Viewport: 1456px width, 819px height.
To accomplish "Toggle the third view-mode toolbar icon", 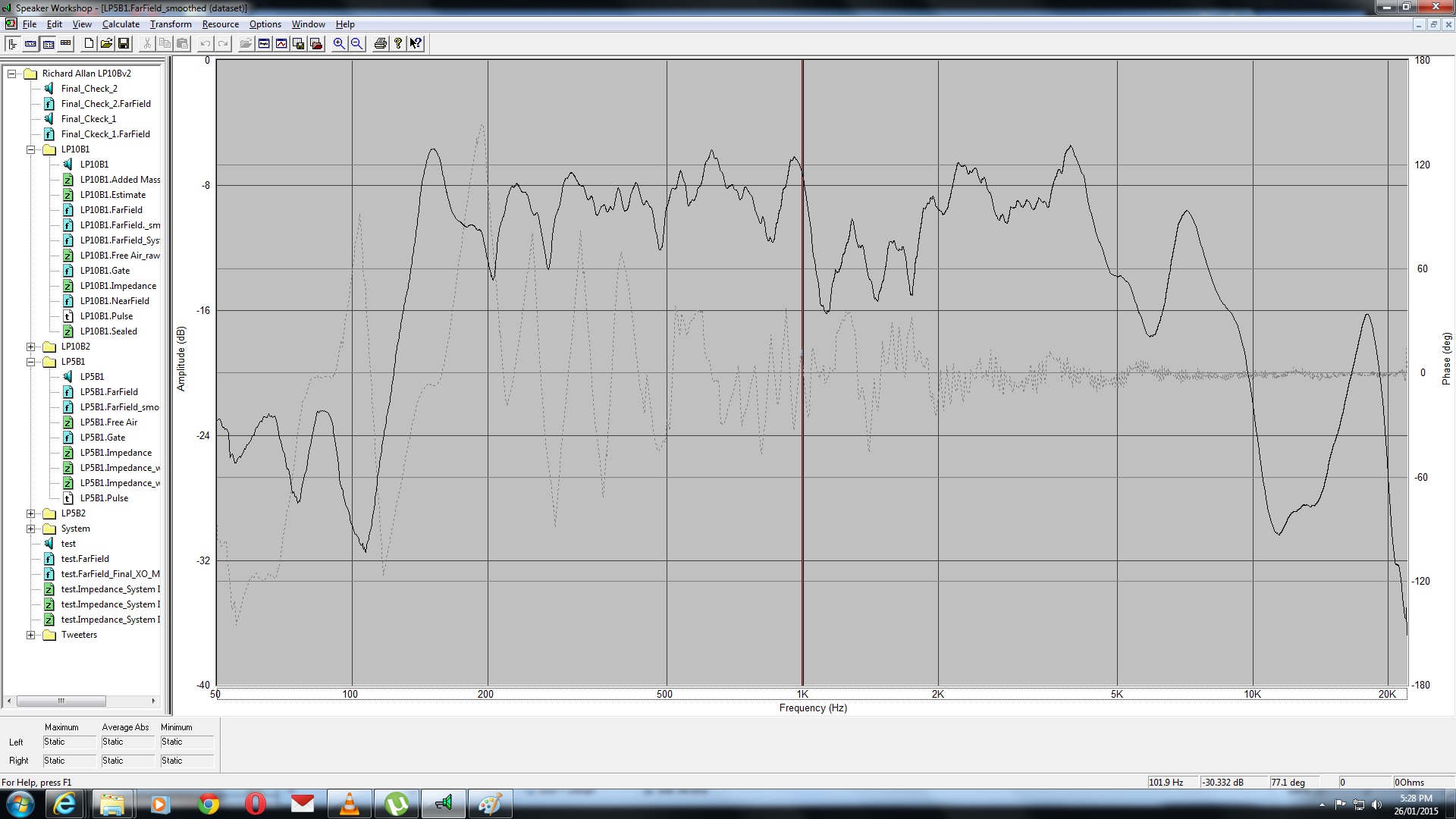I will point(48,43).
